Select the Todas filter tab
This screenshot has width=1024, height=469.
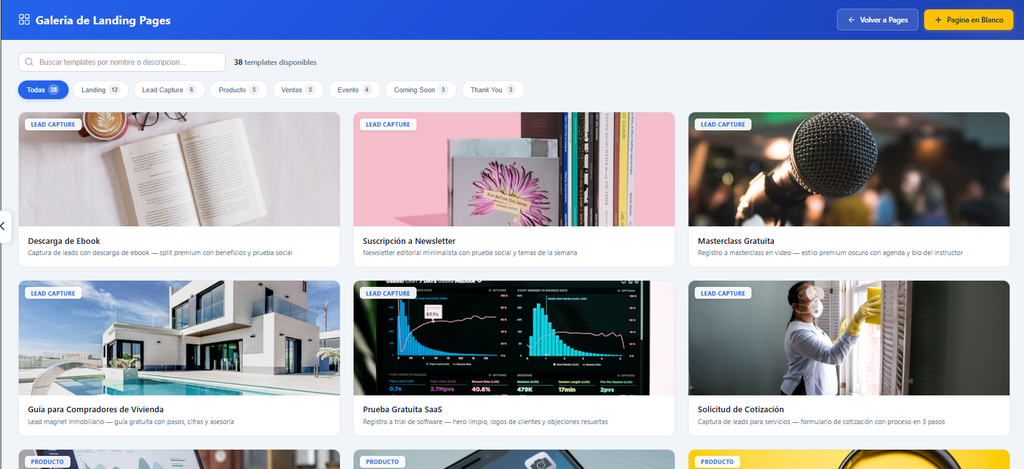coord(43,90)
